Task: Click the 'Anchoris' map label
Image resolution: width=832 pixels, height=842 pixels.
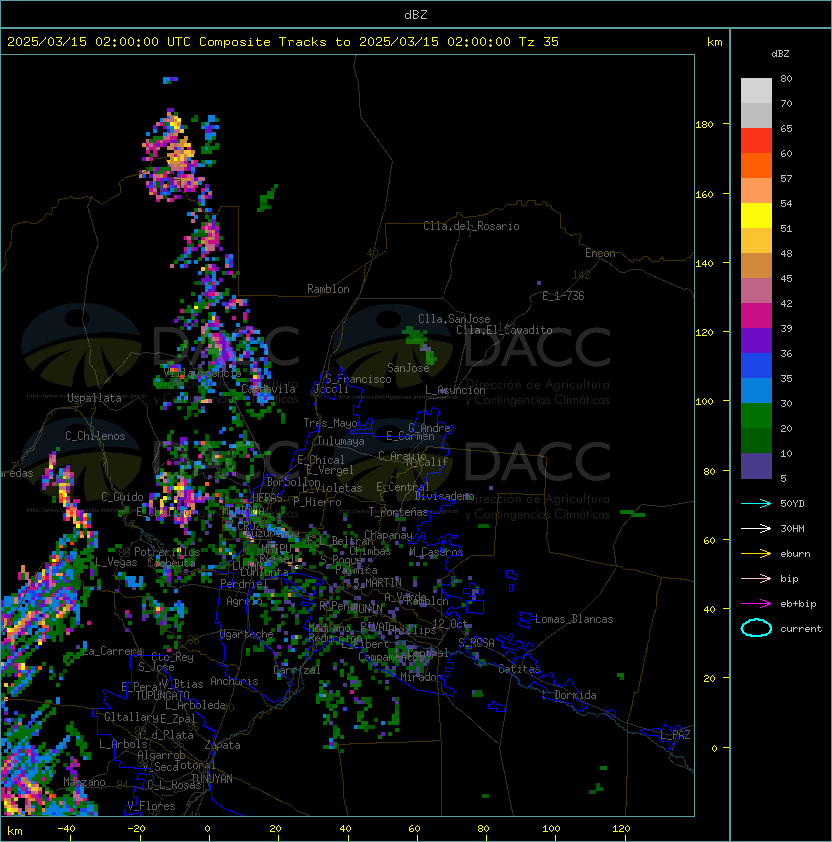Action: point(234,681)
